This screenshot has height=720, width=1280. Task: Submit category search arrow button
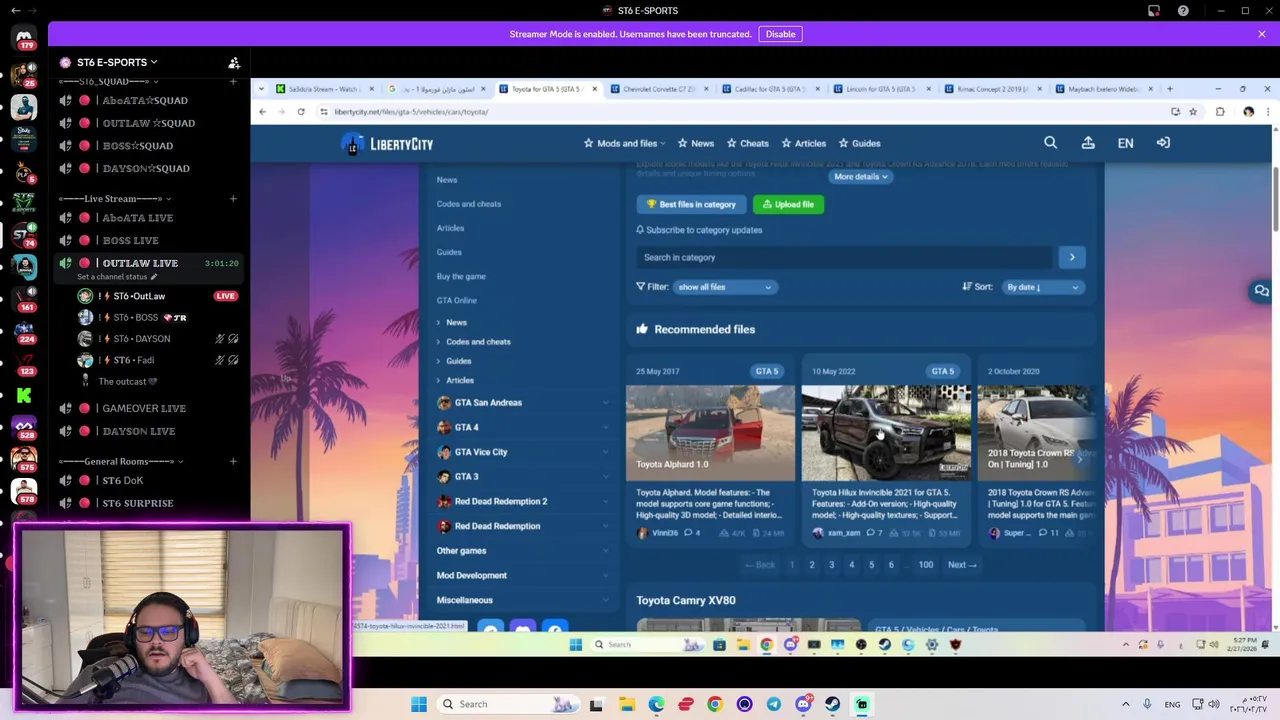point(1072,257)
